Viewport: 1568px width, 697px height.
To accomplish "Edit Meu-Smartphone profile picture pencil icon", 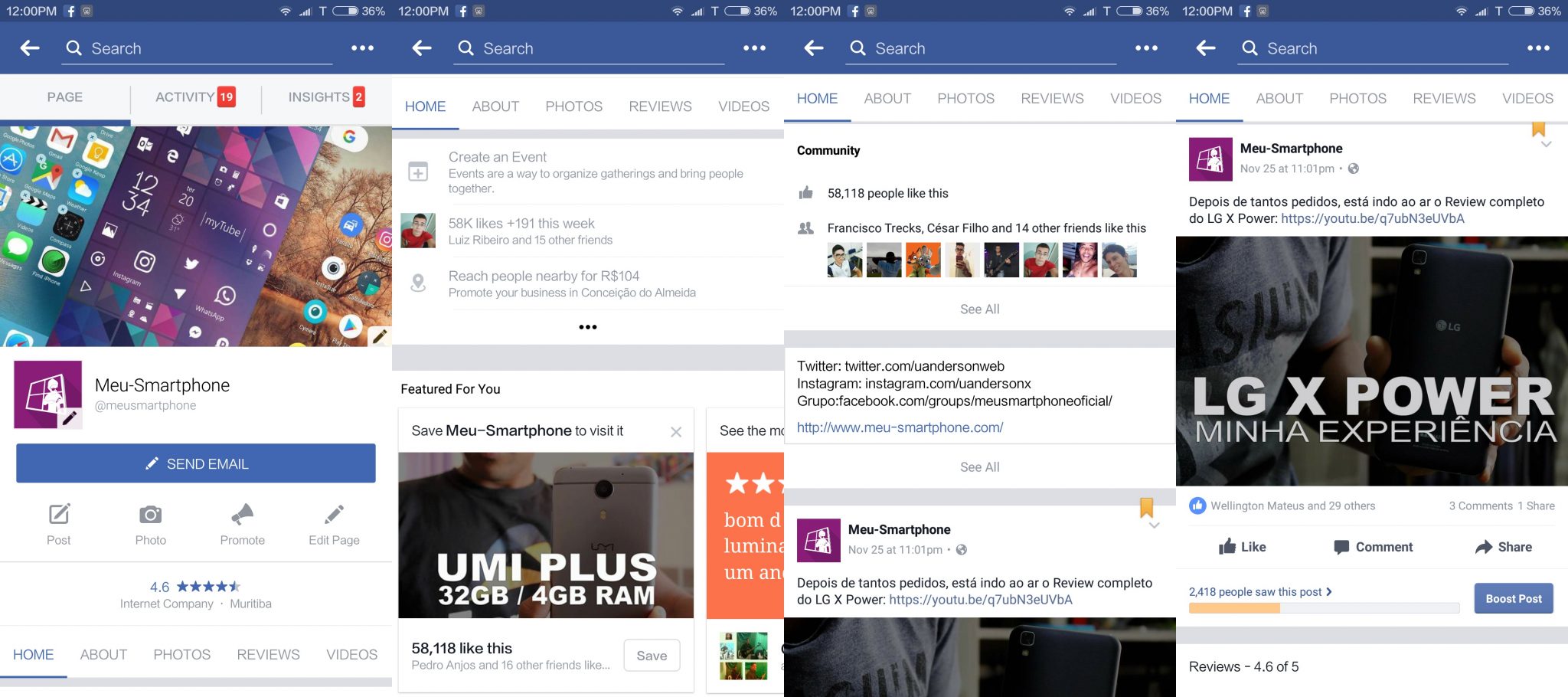I will pos(70,417).
